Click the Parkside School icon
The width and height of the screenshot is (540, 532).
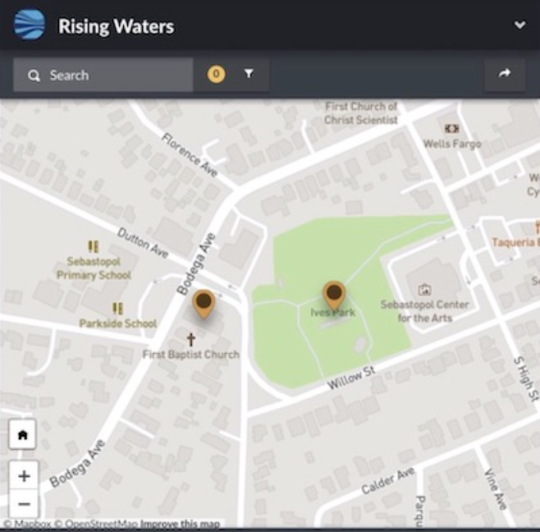pyautogui.click(x=117, y=309)
